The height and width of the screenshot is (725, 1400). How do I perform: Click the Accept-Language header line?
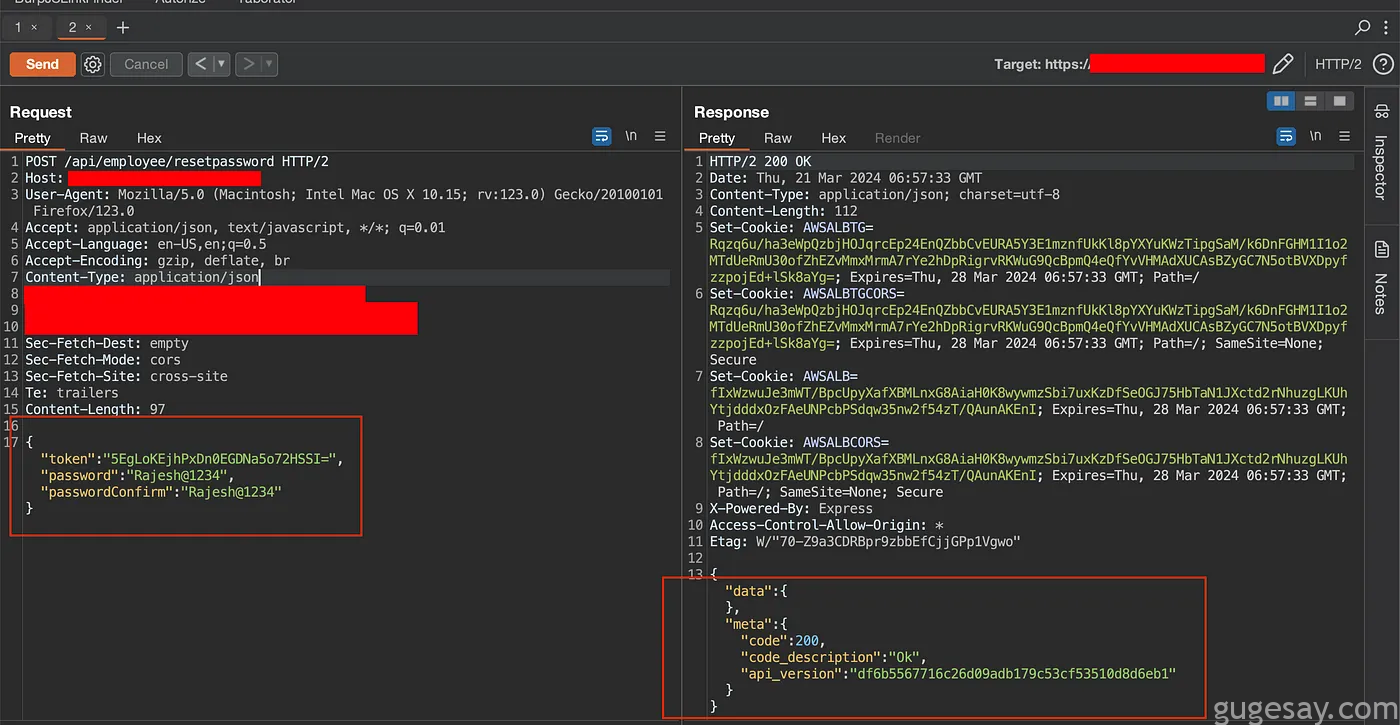click(x=146, y=244)
